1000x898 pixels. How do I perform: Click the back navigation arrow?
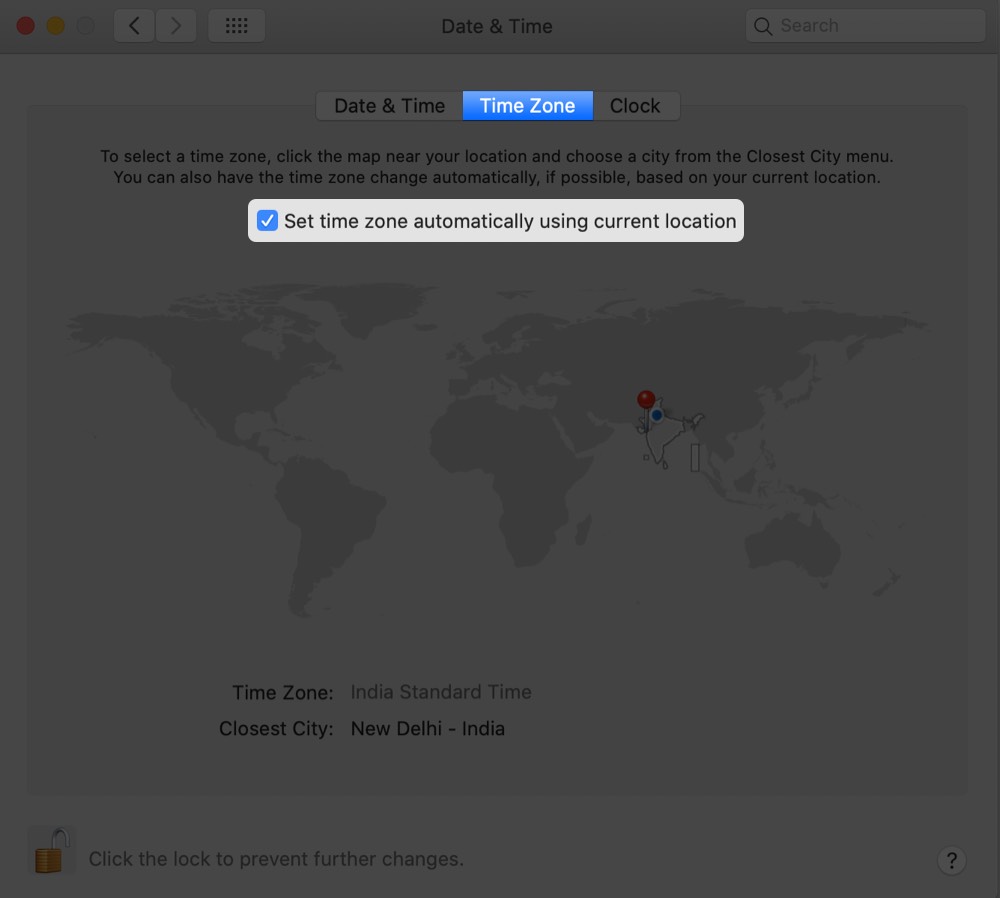[134, 26]
